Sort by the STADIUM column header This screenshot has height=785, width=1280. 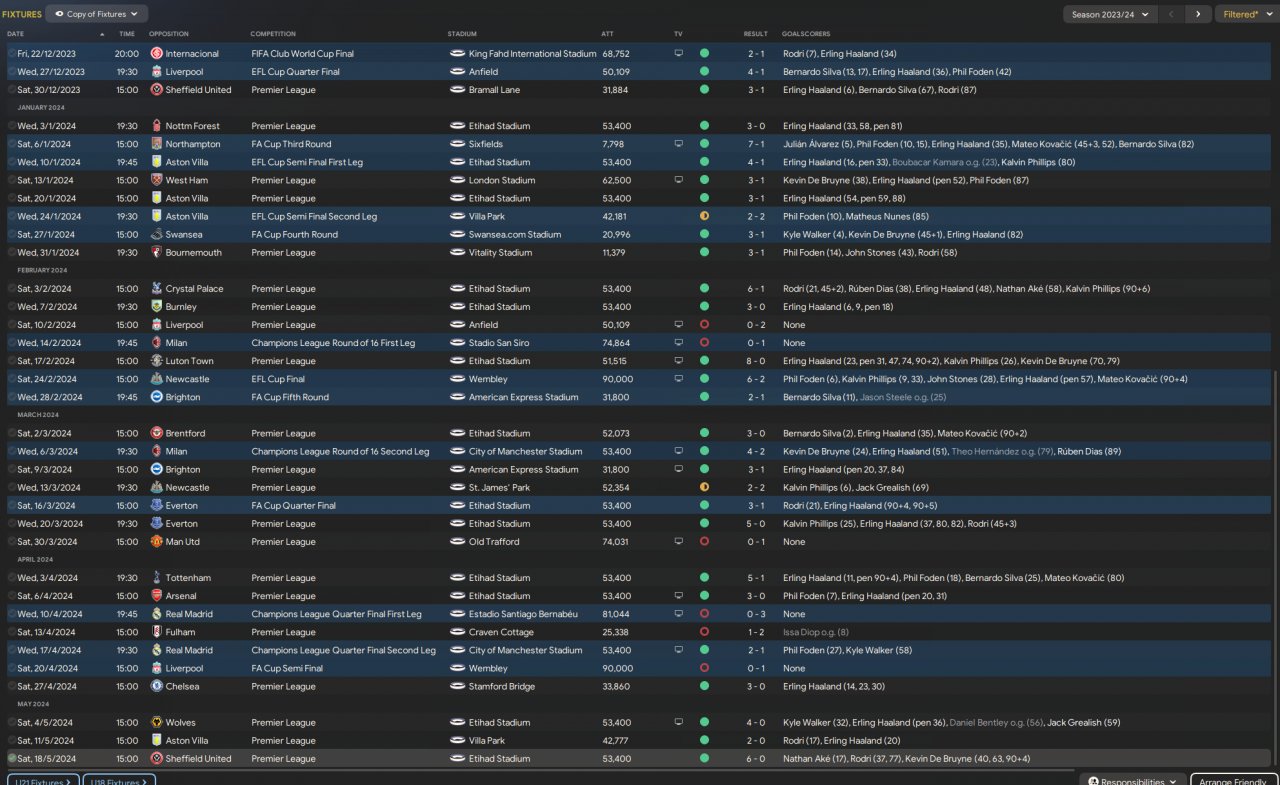click(462, 34)
